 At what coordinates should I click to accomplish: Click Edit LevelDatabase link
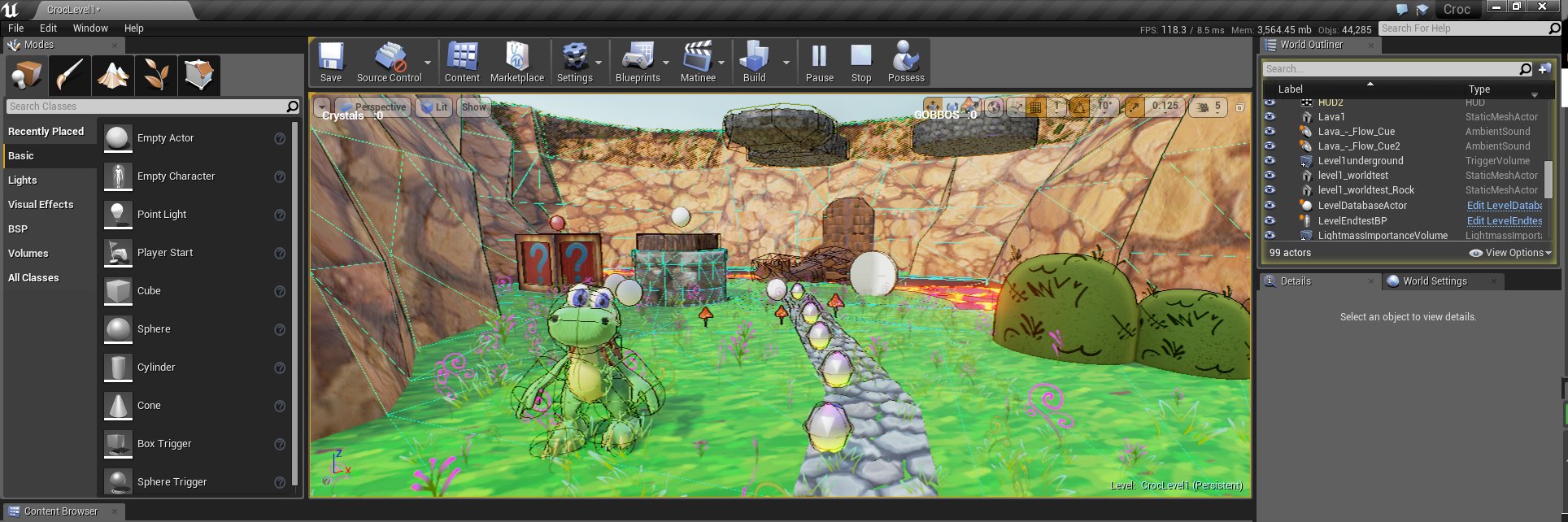coord(1505,206)
